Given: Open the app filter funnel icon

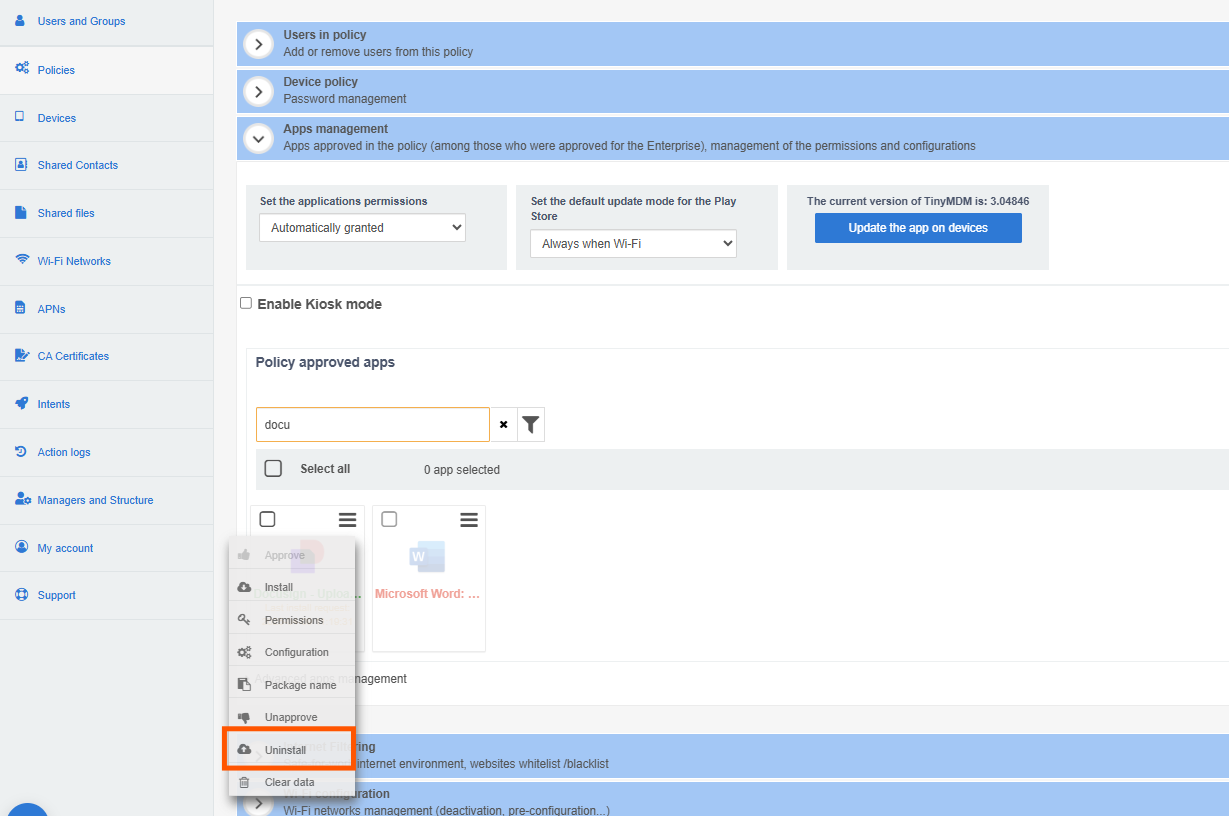Looking at the screenshot, I should click(x=531, y=425).
